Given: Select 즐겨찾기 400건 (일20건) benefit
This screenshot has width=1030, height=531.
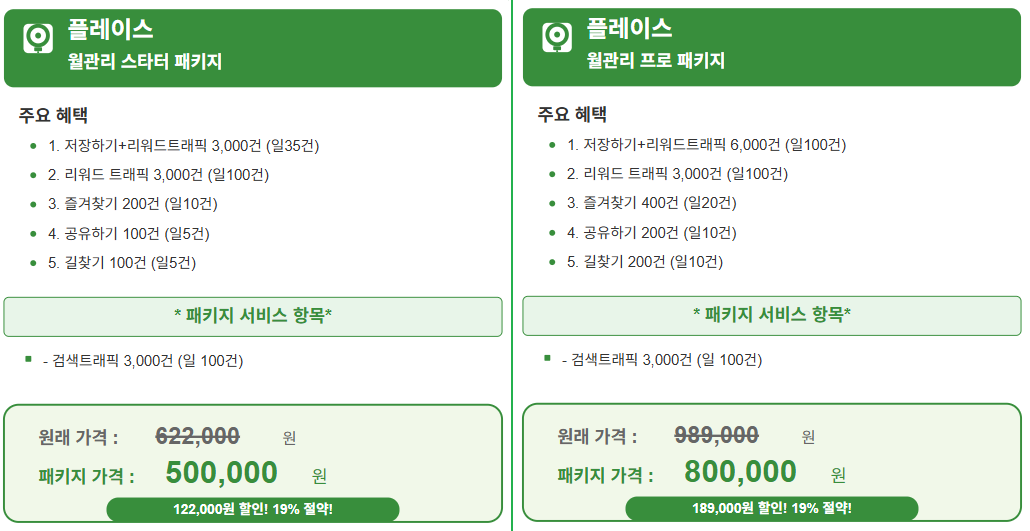Looking at the screenshot, I should pyautogui.click(x=652, y=203).
